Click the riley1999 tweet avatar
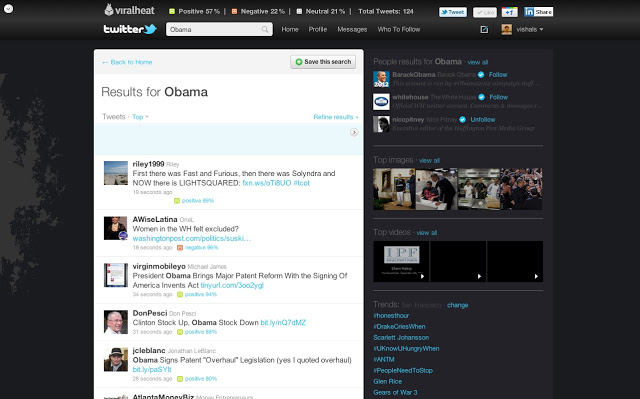 click(x=116, y=173)
